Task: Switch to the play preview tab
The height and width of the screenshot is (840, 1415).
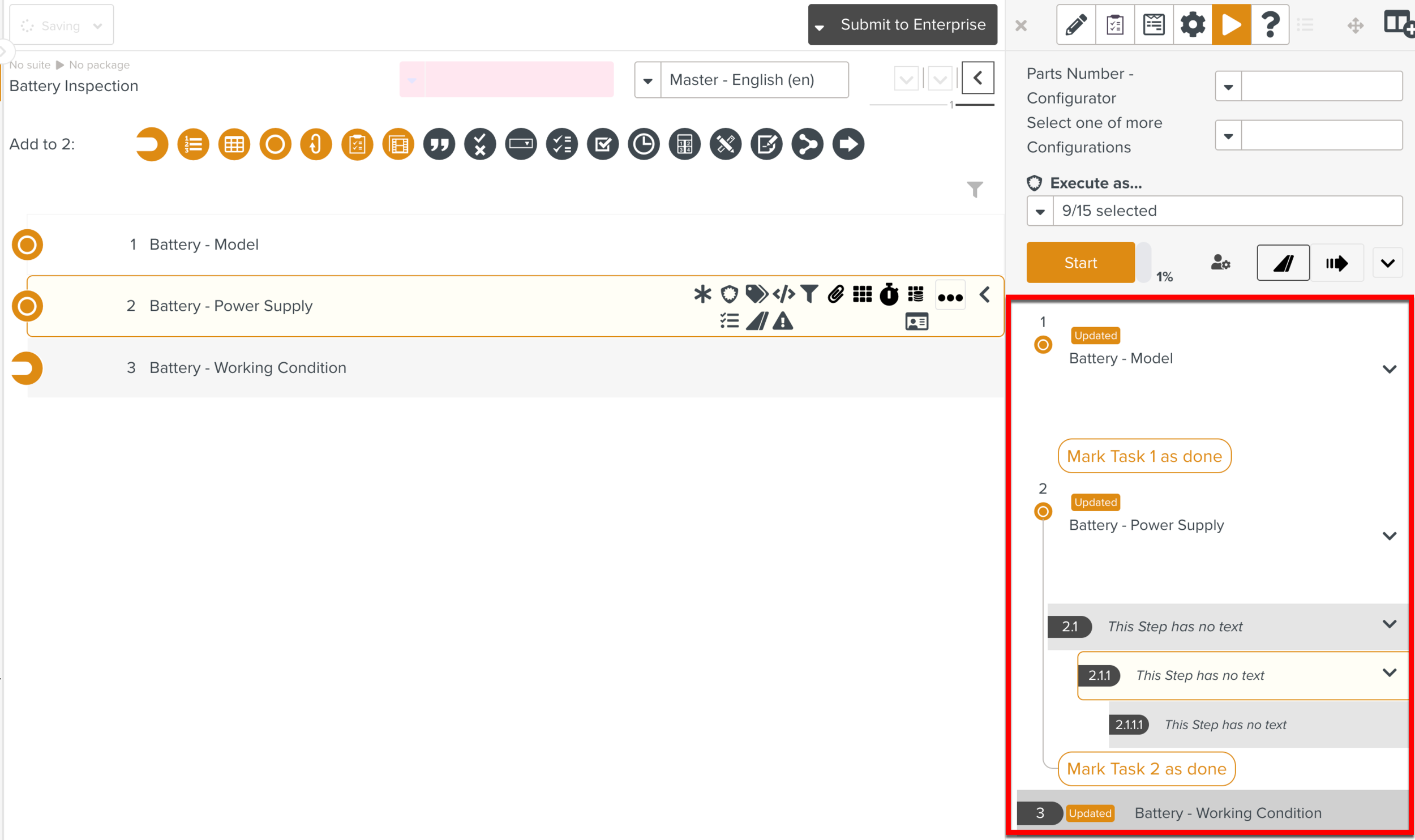Action: pyautogui.click(x=1231, y=25)
